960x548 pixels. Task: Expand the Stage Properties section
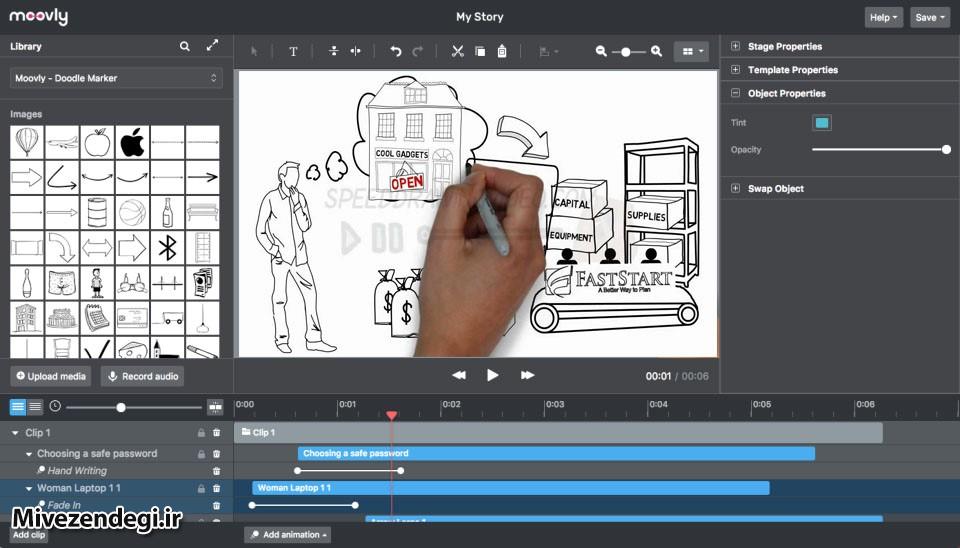(x=736, y=46)
